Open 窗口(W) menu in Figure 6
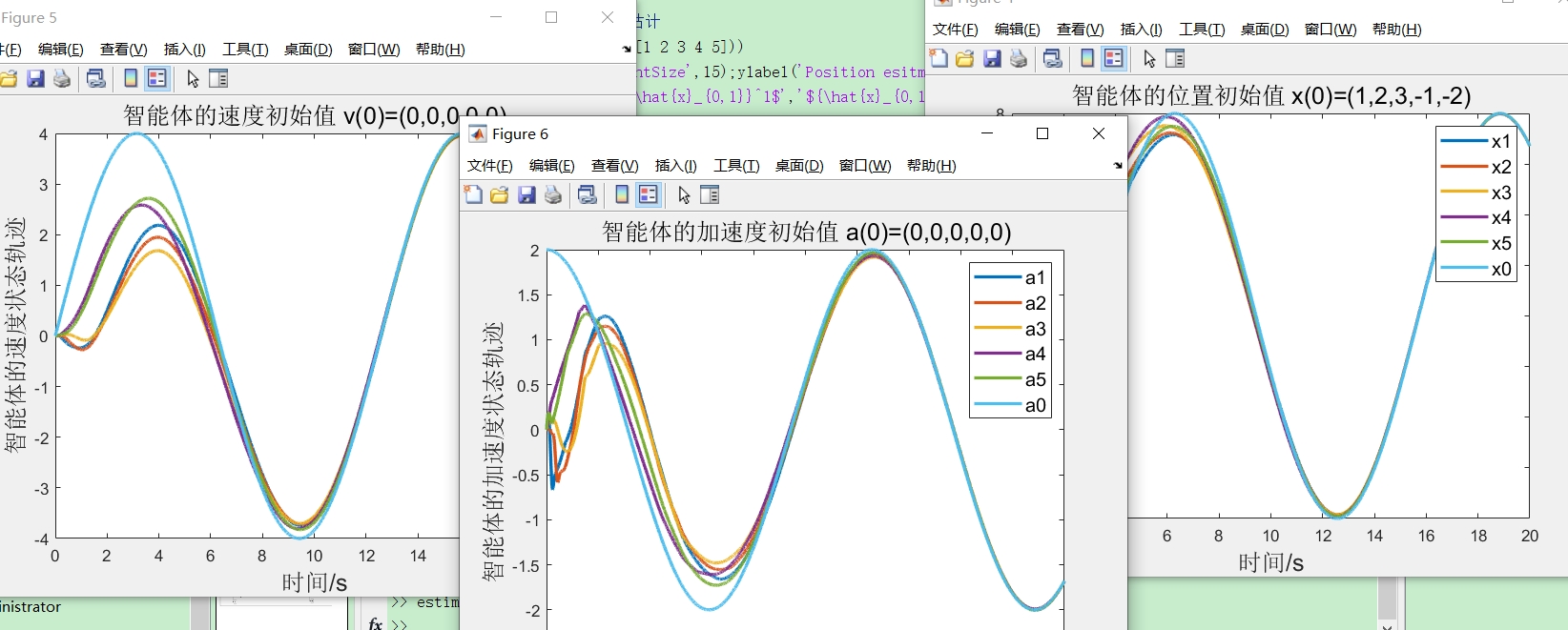This screenshot has width=1568, height=630. pyautogui.click(x=865, y=166)
